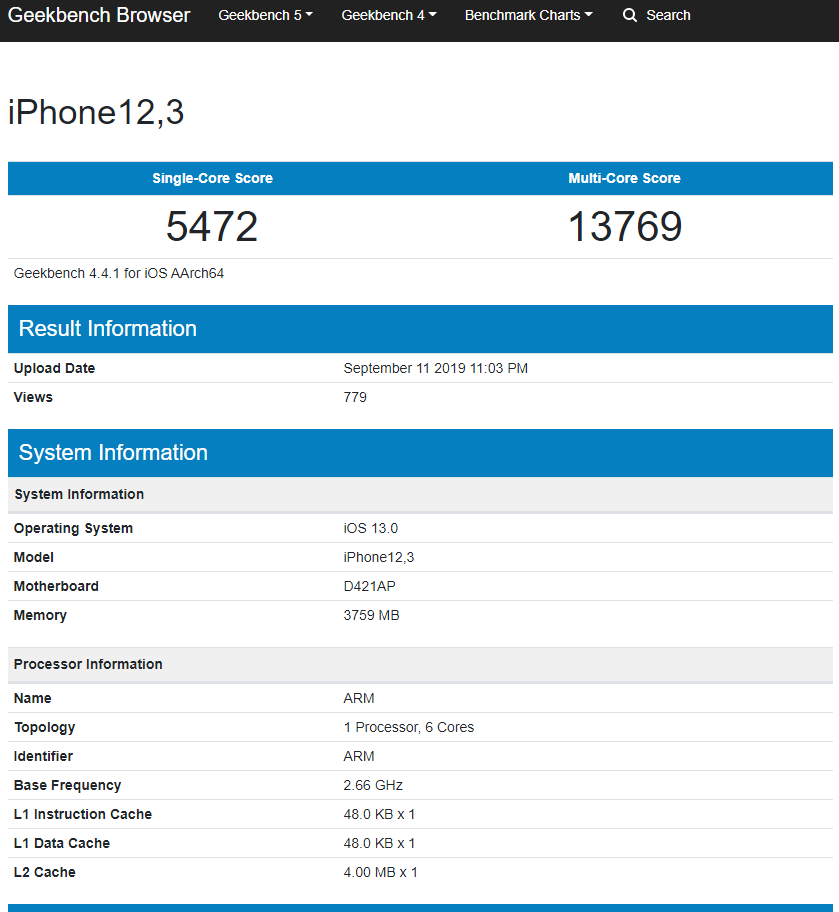The height and width of the screenshot is (912, 839).
Task: Click the L1 Instruction Cache label
Action: [x=83, y=814]
